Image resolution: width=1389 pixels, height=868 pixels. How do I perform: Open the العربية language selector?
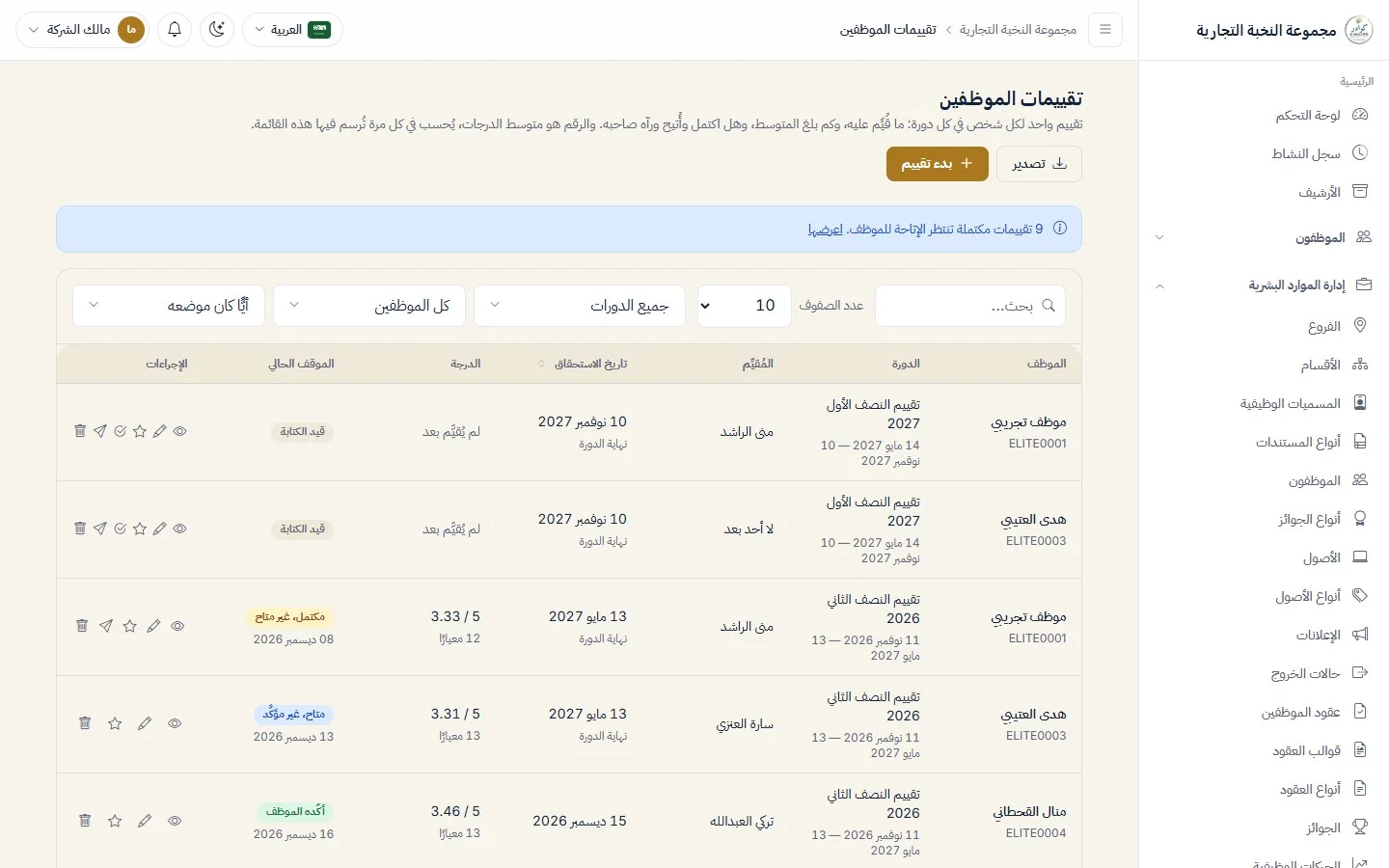coord(292,29)
